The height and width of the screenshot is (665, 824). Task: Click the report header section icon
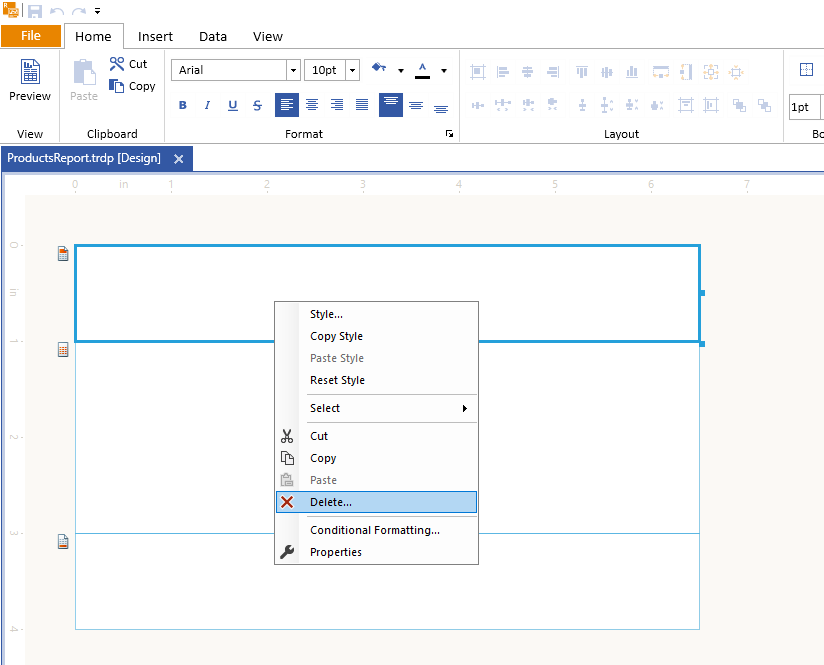click(x=63, y=254)
